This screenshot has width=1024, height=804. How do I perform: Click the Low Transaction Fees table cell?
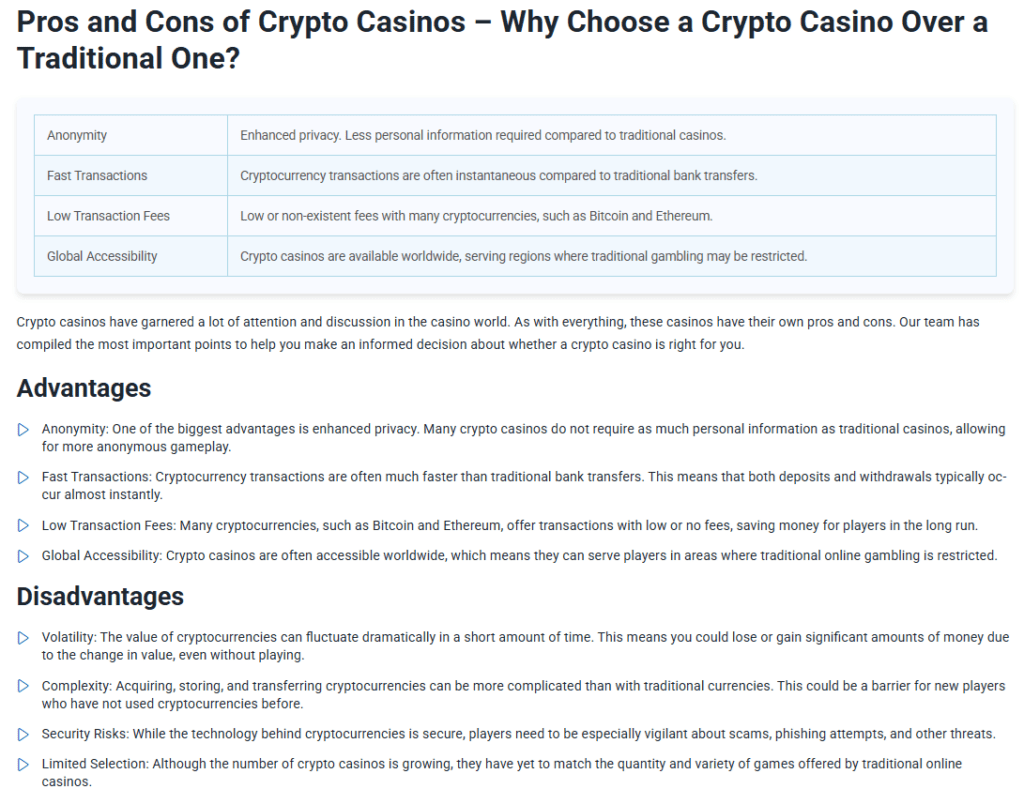[x=108, y=216]
